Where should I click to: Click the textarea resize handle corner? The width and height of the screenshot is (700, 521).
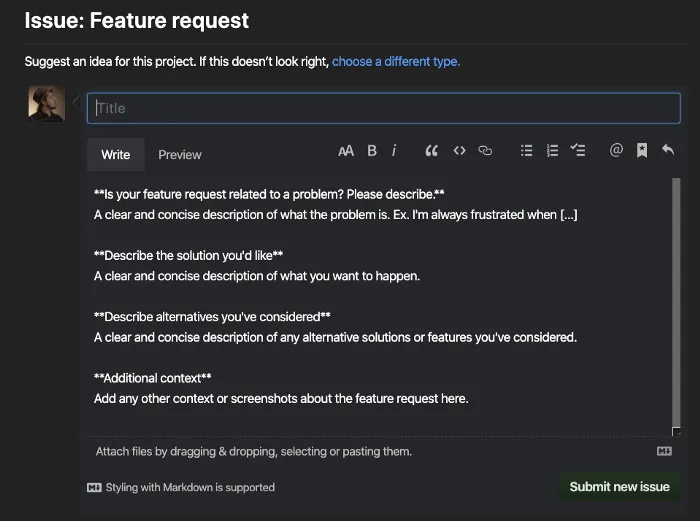coord(676,431)
